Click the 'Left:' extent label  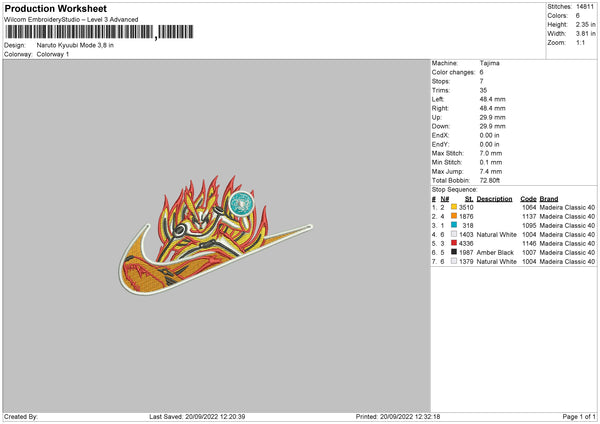coord(438,99)
